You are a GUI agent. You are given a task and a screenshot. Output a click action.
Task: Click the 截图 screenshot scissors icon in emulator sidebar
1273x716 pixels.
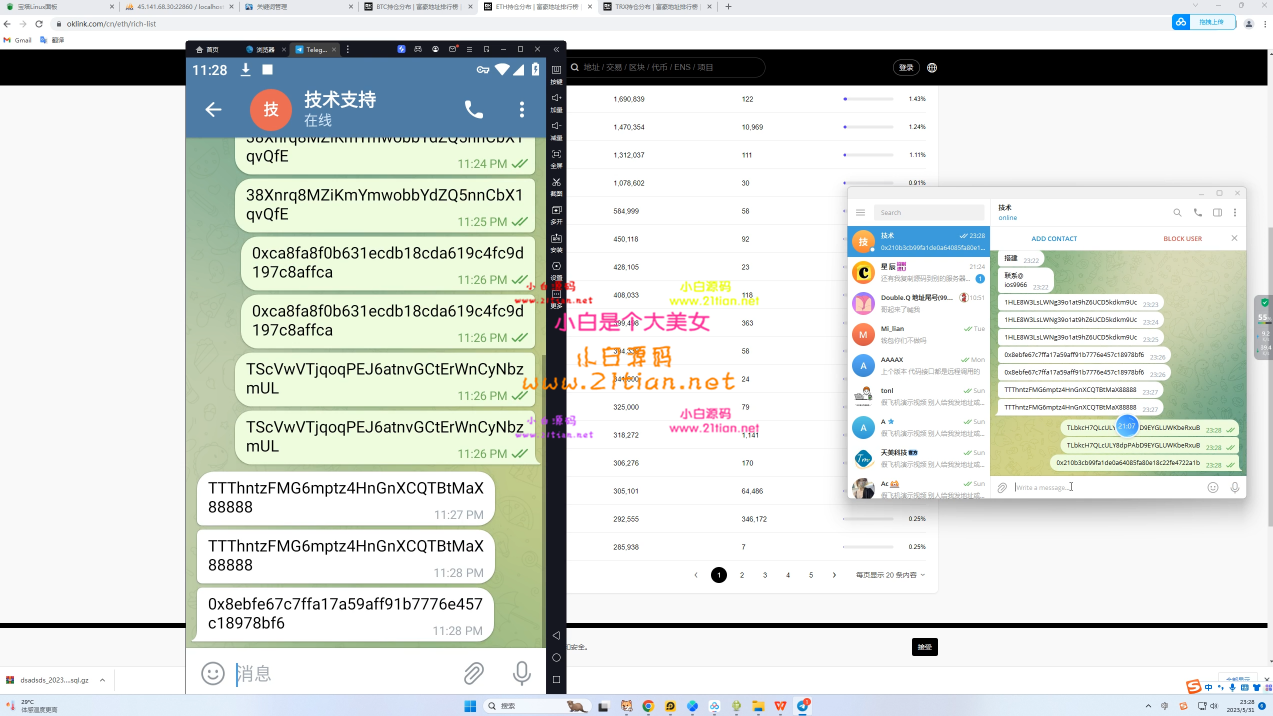(x=556, y=183)
